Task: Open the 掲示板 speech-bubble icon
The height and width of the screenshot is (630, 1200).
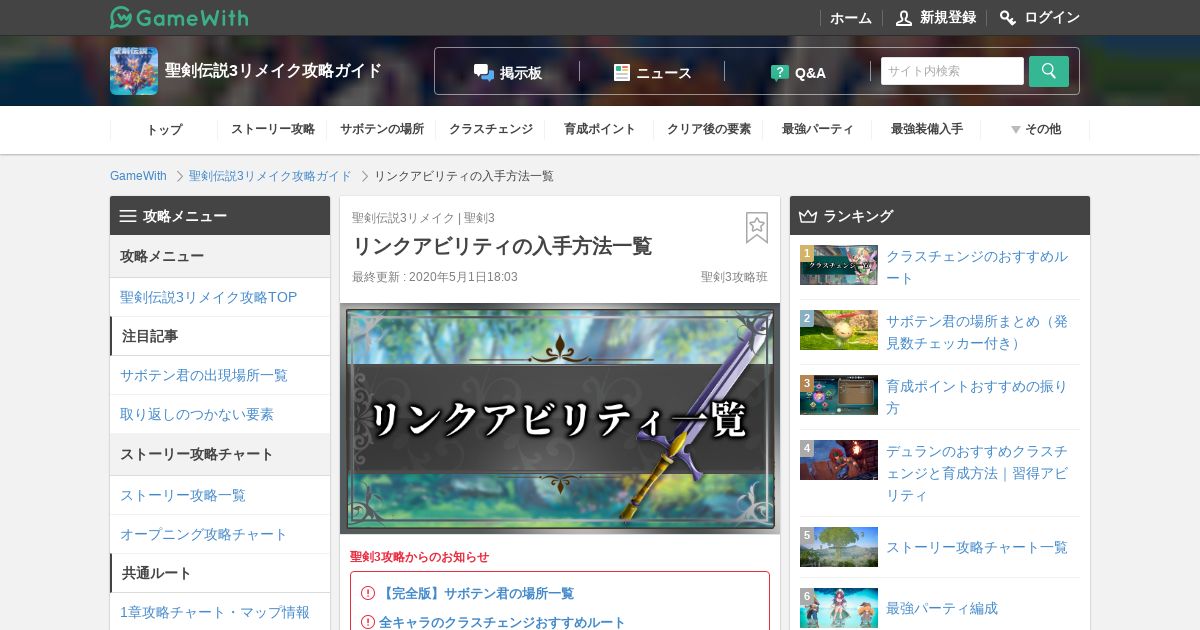Action: (x=484, y=72)
